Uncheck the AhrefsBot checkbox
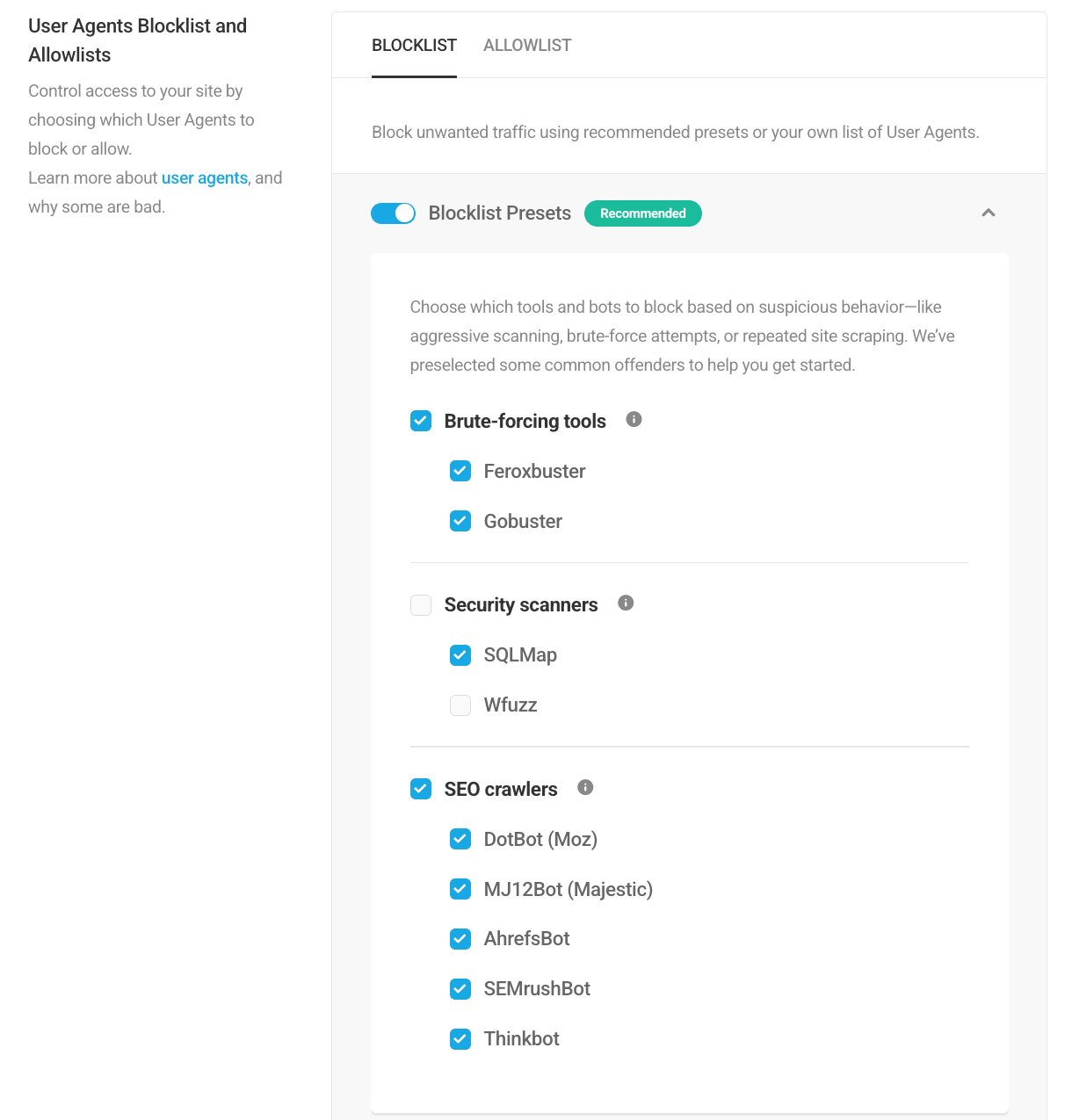This screenshot has width=1072, height=1120. [460, 939]
